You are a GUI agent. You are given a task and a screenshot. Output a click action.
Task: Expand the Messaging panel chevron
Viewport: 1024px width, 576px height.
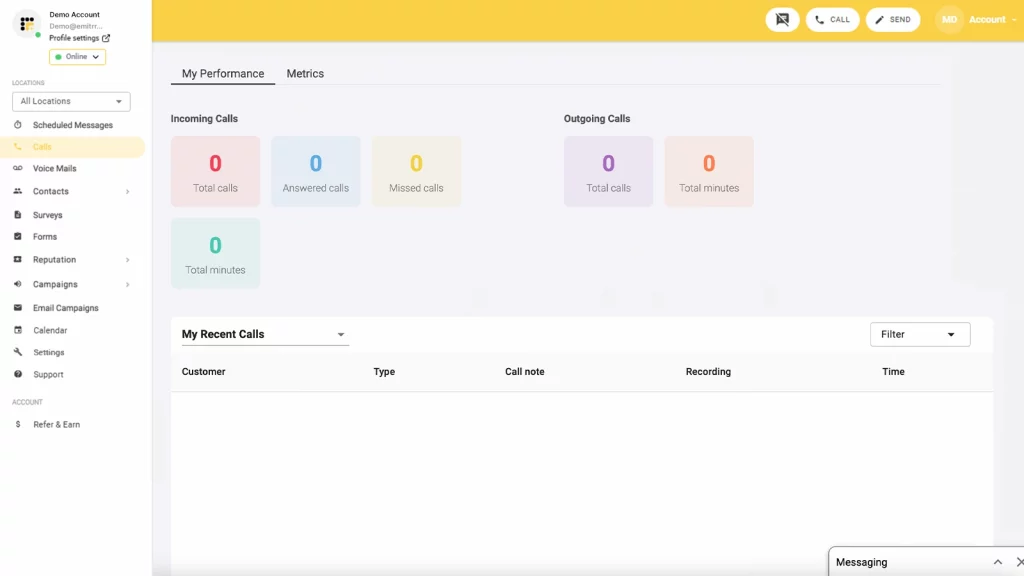point(997,562)
